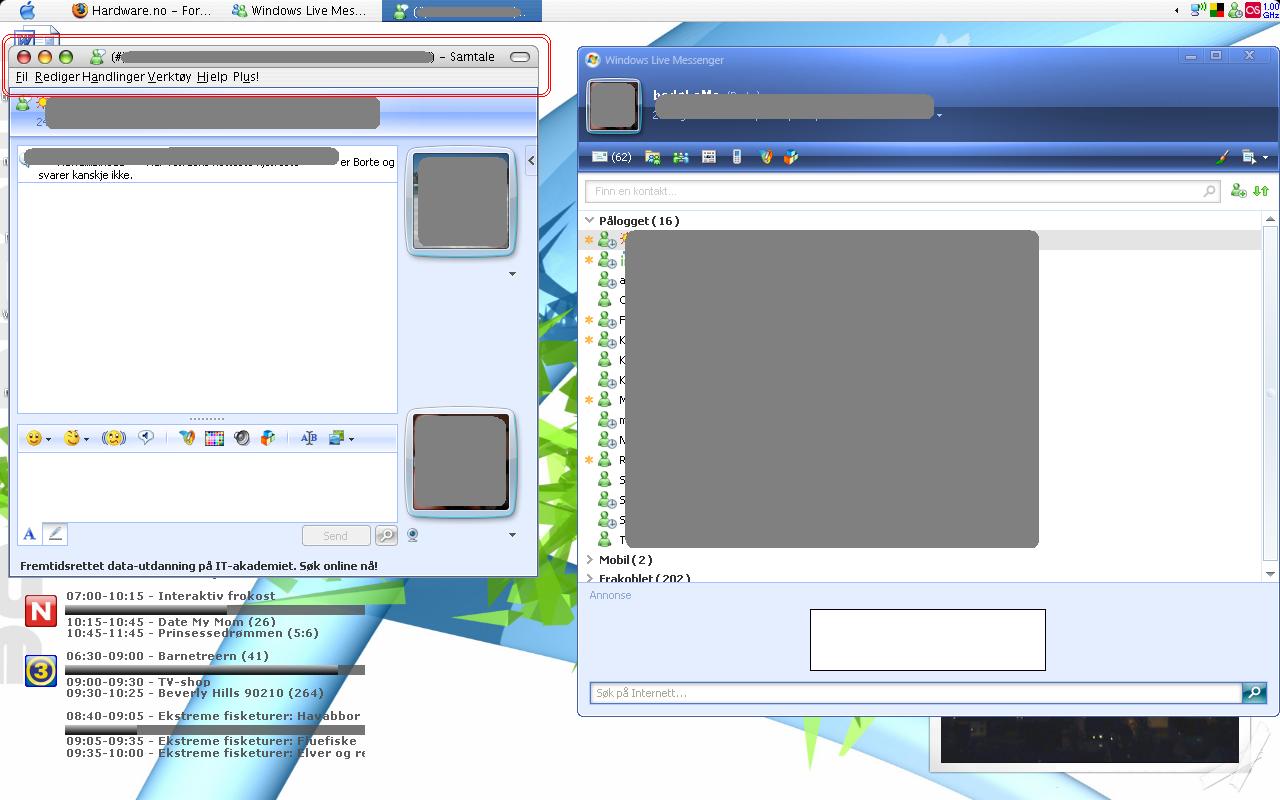The image size is (1280, 800).
Task: Click the colored cubes icon in Messenger toolbar
Action: [791, 157]
